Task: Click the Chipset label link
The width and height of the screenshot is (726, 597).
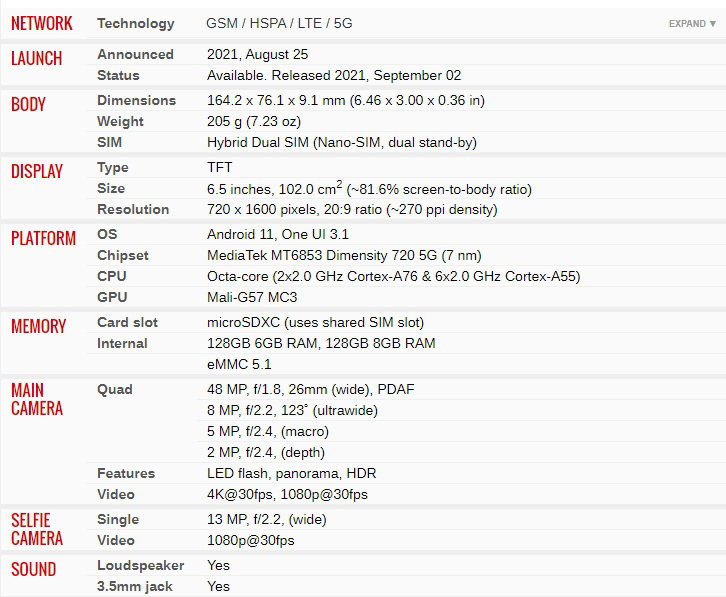Action: pos(123,255)
